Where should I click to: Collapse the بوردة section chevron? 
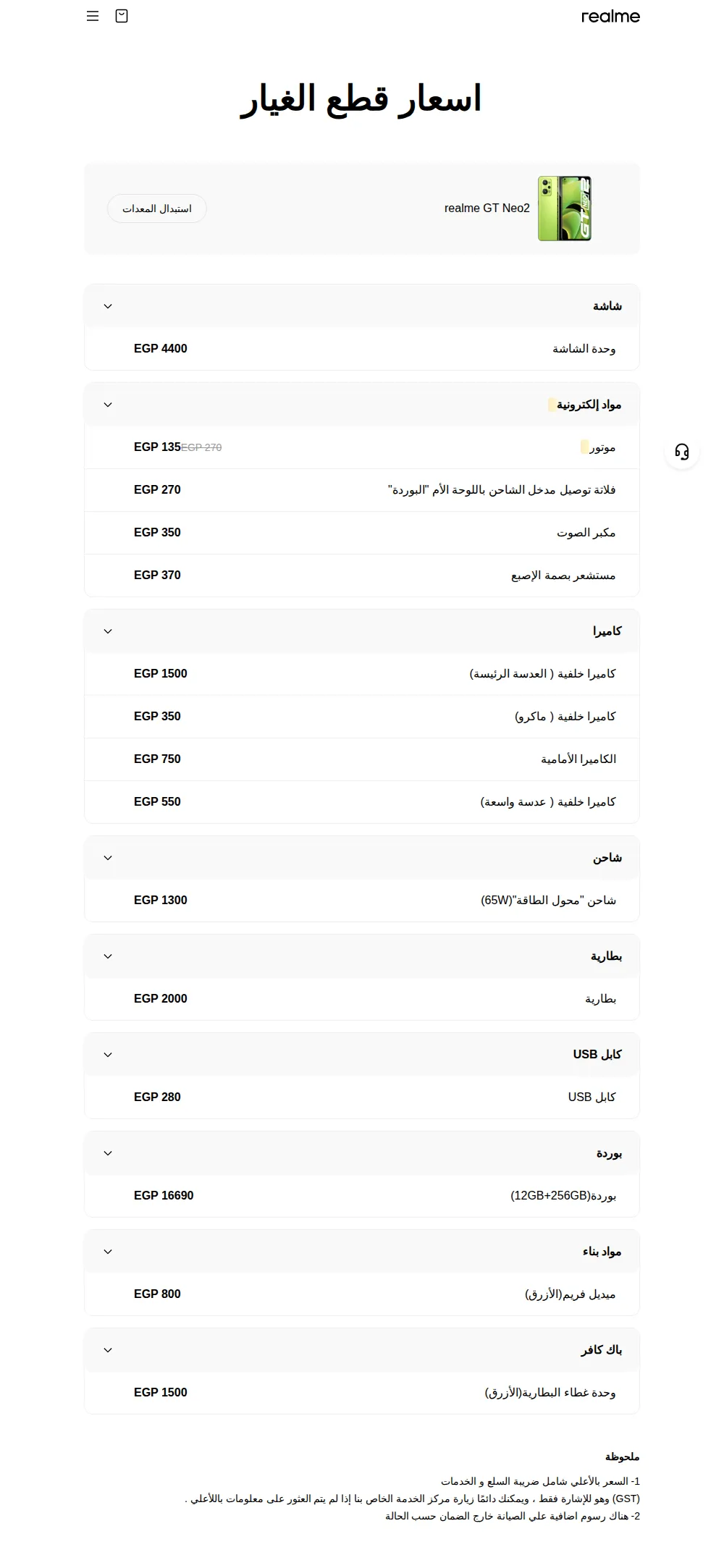[x=108, y=1153]
